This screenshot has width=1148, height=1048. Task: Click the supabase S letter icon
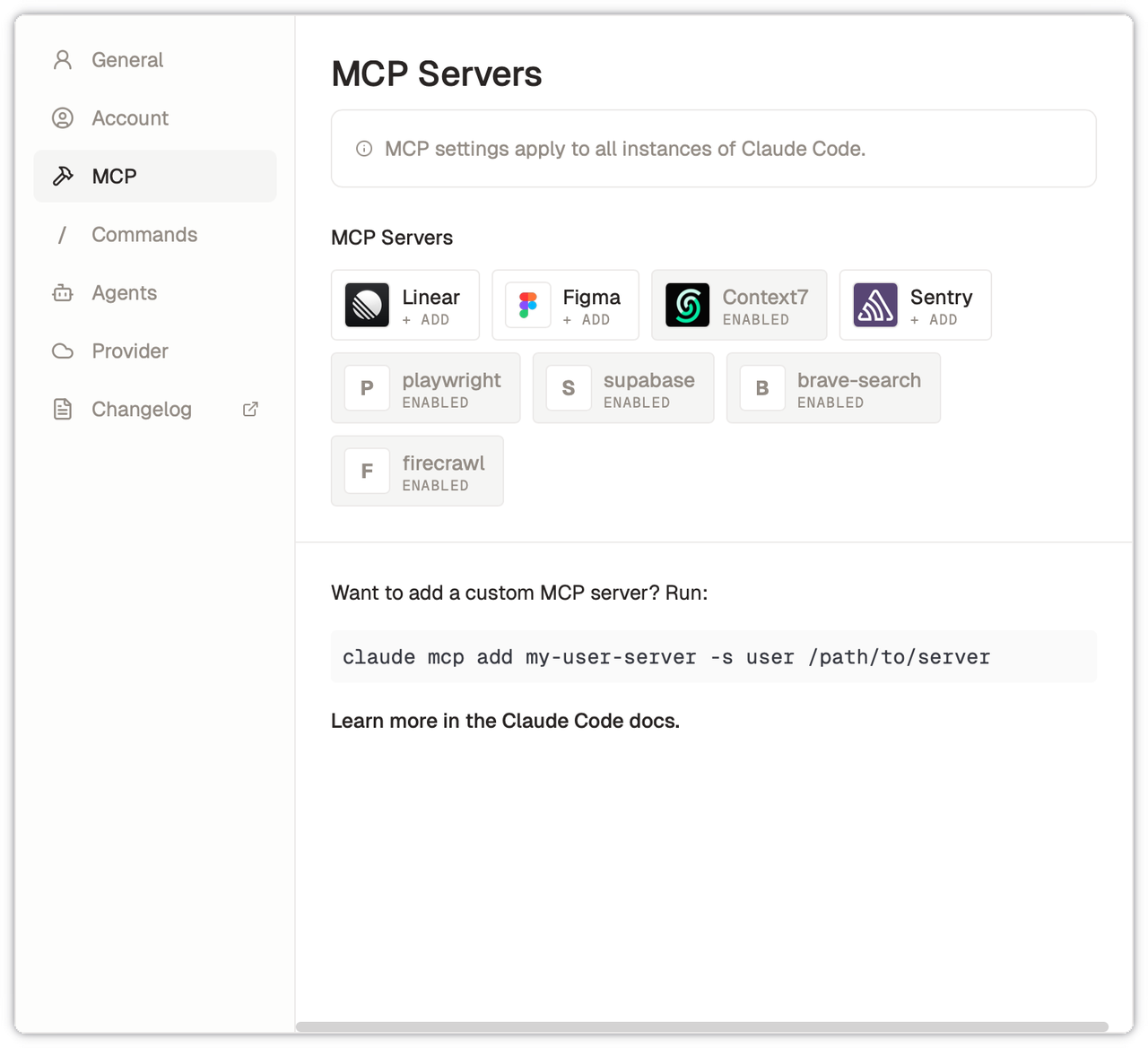pos(568,388)
